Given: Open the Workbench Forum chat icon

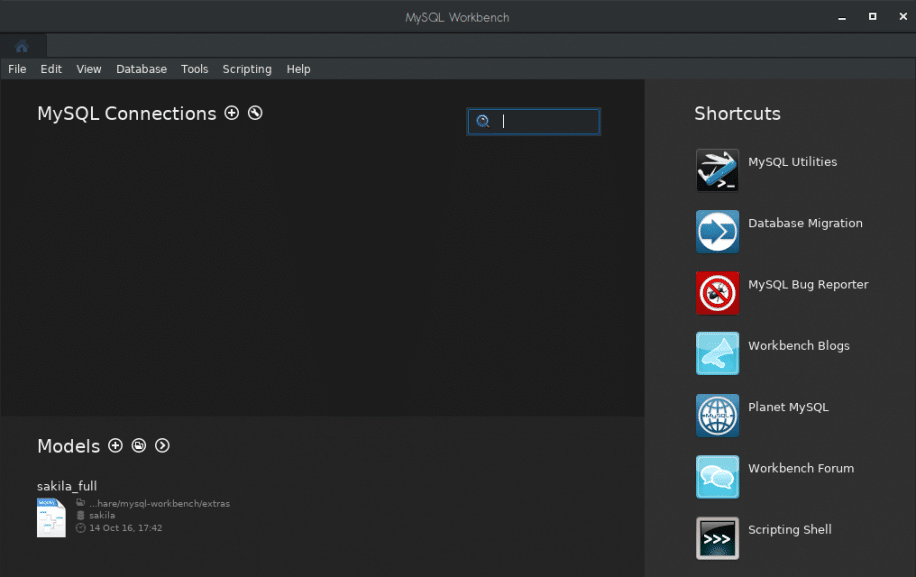Looking at the screenshot, I should [x=717, y=477].
